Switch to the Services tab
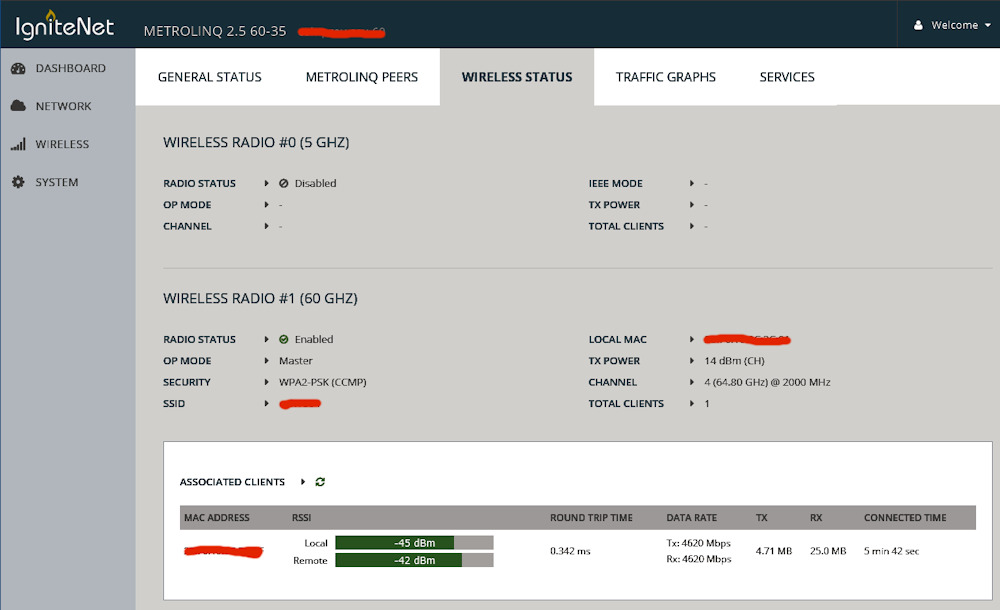The image size is (1000, 610). tap(787, 77)
